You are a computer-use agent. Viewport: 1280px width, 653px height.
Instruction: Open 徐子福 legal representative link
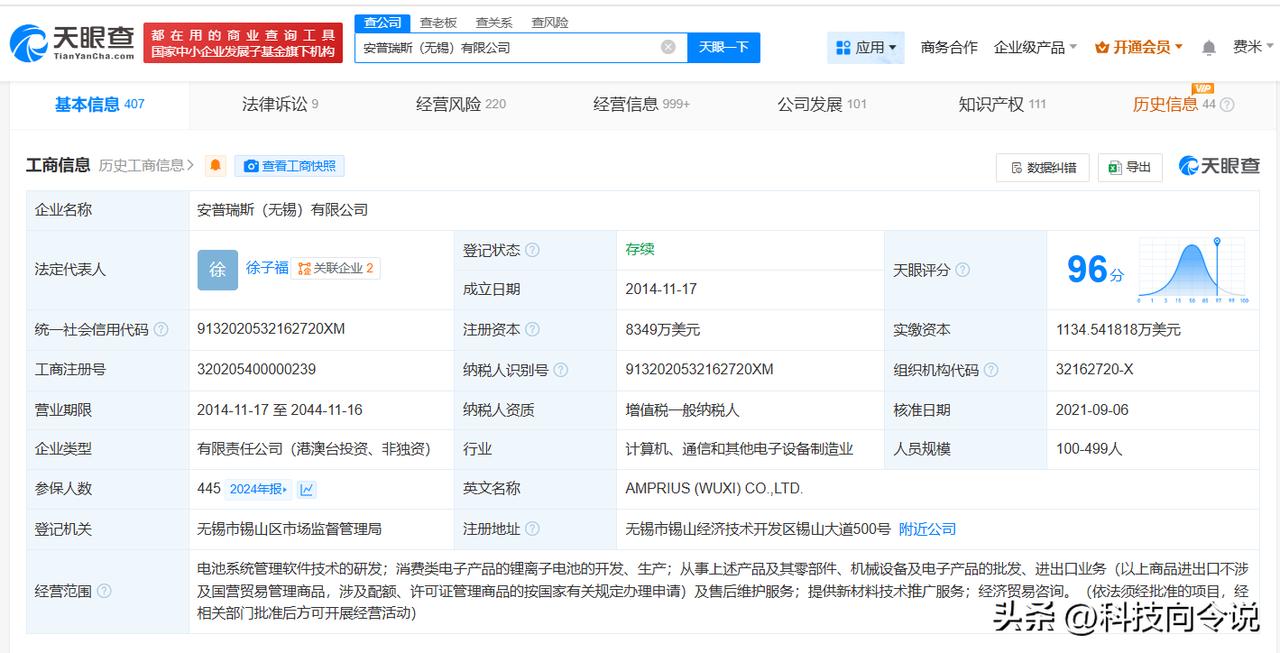(x=267, y=268)
